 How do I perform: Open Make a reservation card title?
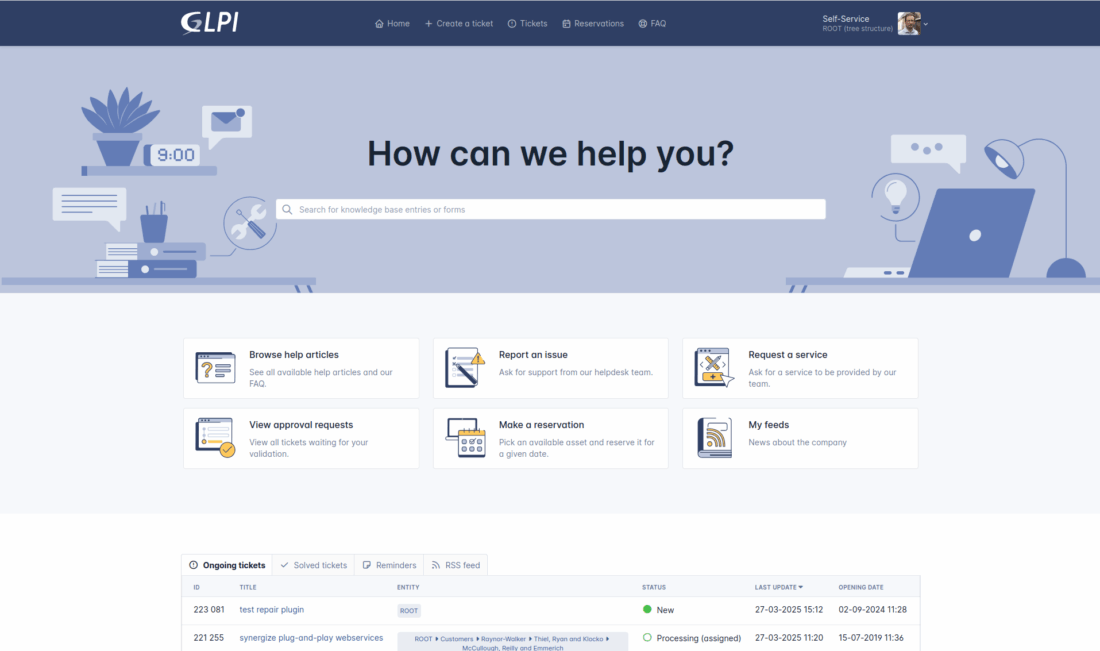[x=542, y=425]
